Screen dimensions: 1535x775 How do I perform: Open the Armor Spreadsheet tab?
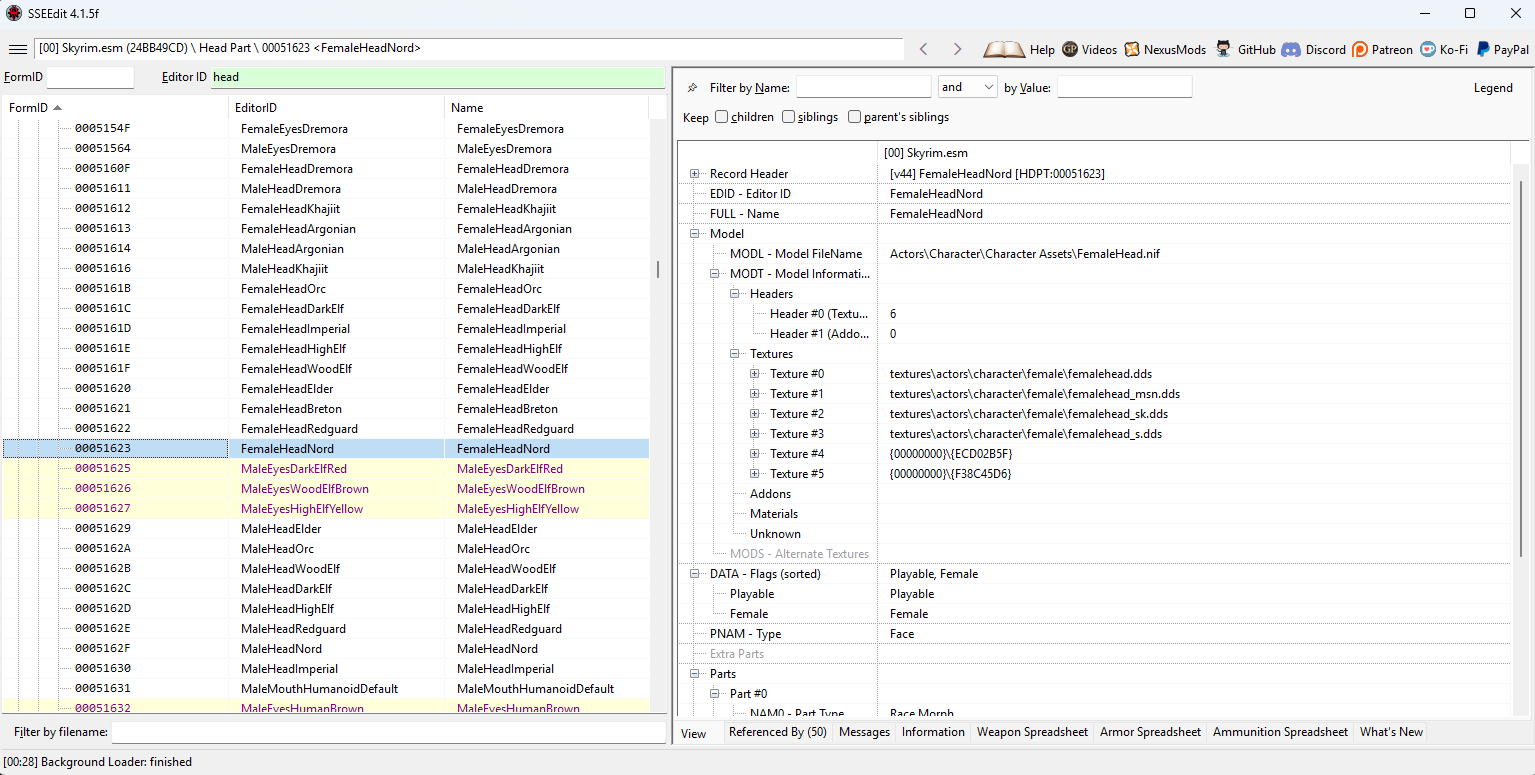pyautogui.click(x=1150, y=732)
